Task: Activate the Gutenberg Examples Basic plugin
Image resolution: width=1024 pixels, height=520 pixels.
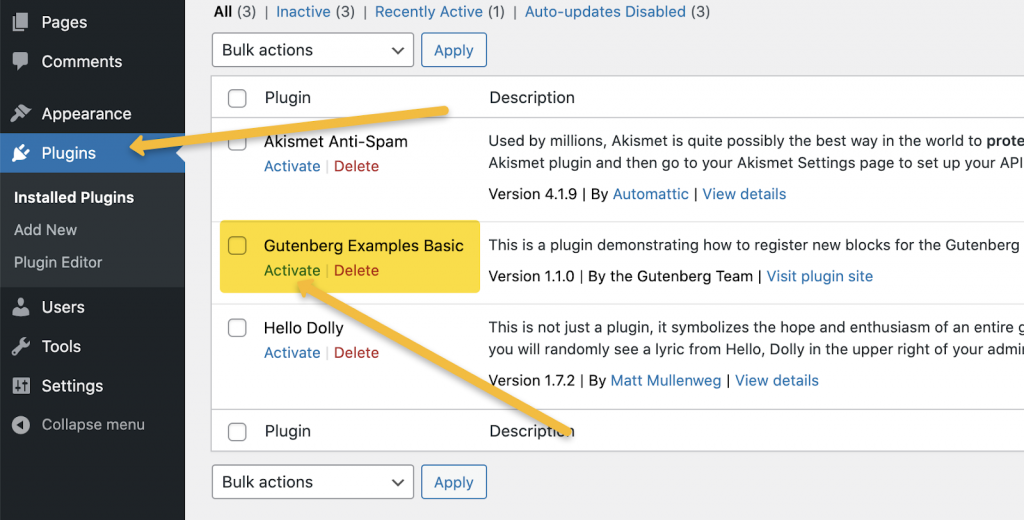Action: (292, 271)
